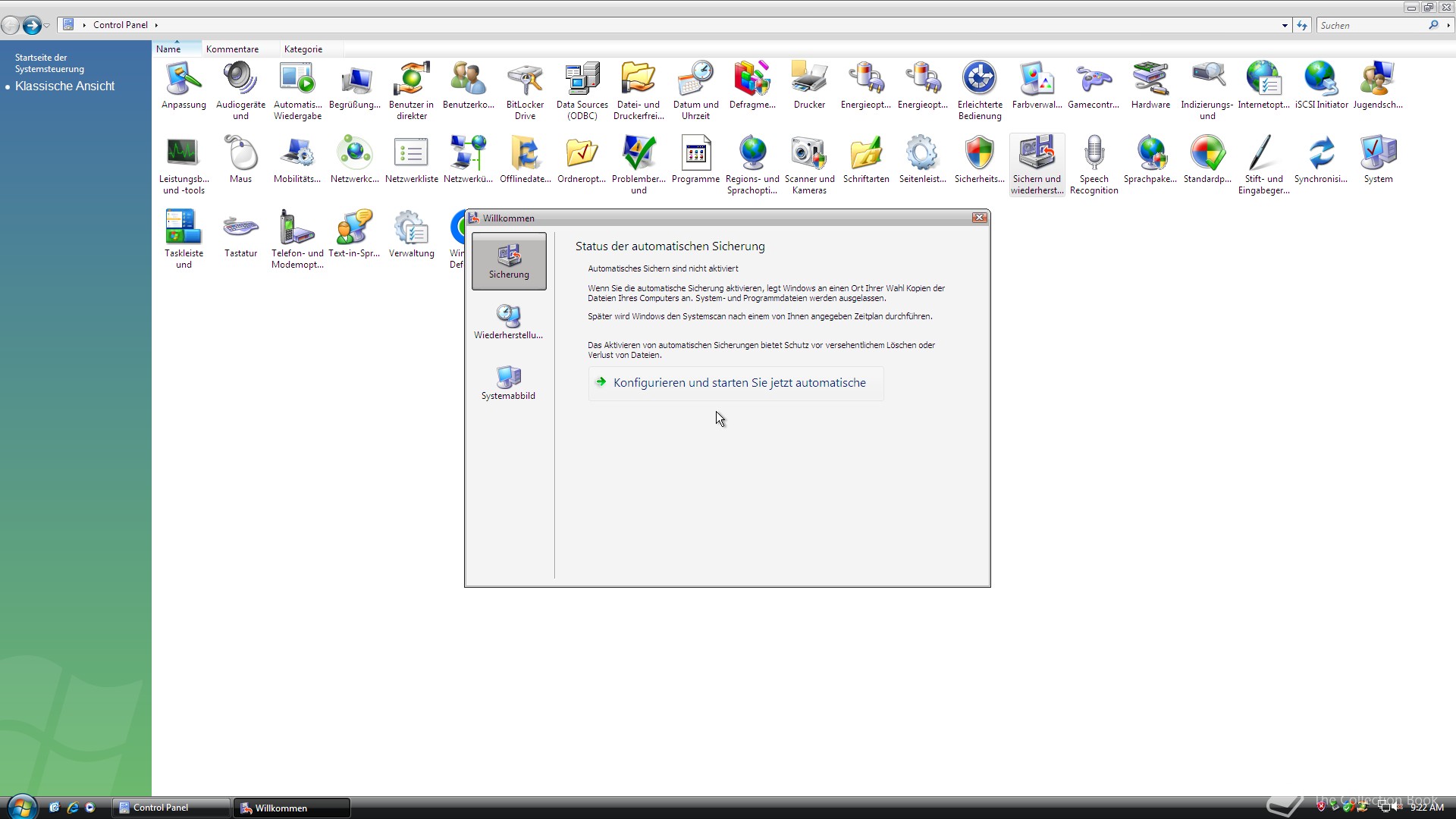Viewport: 1456px width, 819px height.
Task: Open Datum und Uhrzeit settings
Action: point(695,91)
